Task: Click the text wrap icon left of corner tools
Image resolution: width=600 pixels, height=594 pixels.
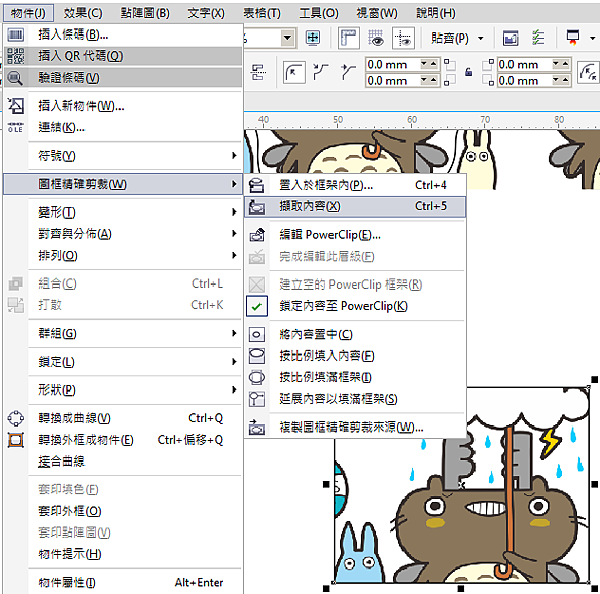Action: [x=258, y=72]
